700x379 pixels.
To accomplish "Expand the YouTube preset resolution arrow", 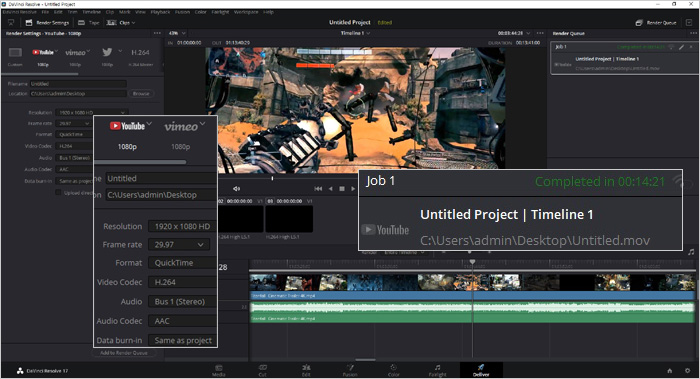I will pyautogui.click(x=57, y=51).
